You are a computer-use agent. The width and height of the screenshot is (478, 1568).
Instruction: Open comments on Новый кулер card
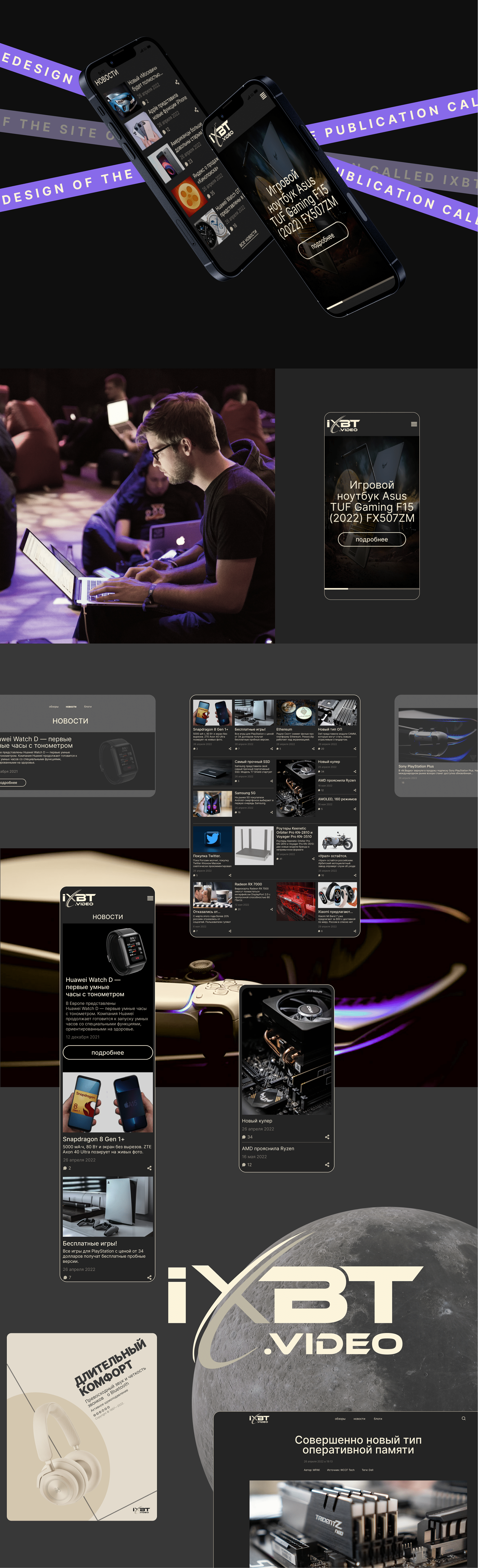point(244,1137)
